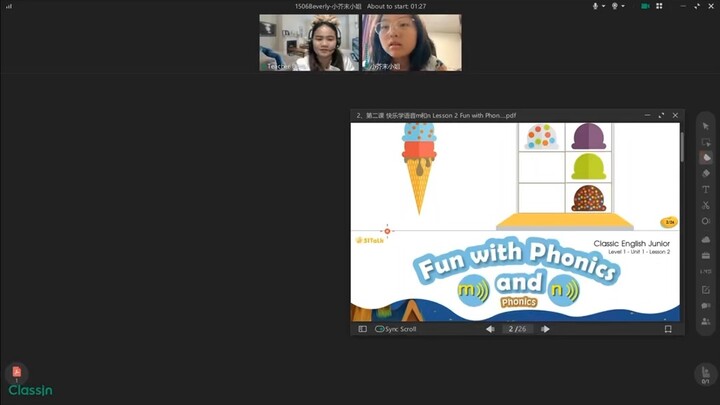Click the fit-to-window icon at PDF bottom right
Screen dimensions: 720x405
pos(668,329)
